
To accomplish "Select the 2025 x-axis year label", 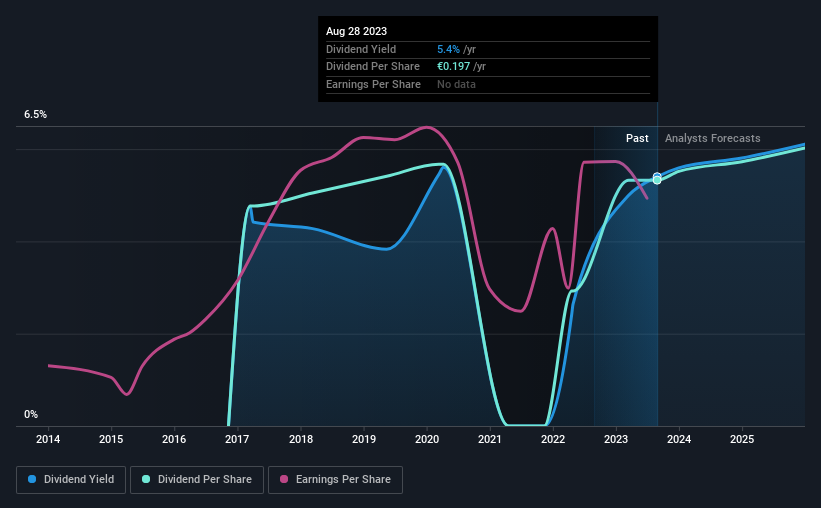I will coord(742,439).
